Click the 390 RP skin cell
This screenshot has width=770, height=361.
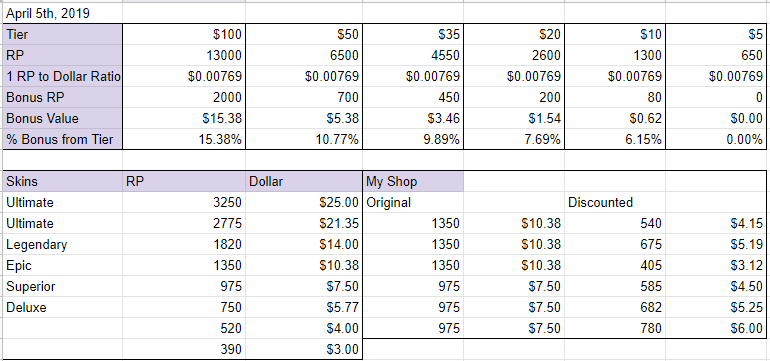pos(184,350)
